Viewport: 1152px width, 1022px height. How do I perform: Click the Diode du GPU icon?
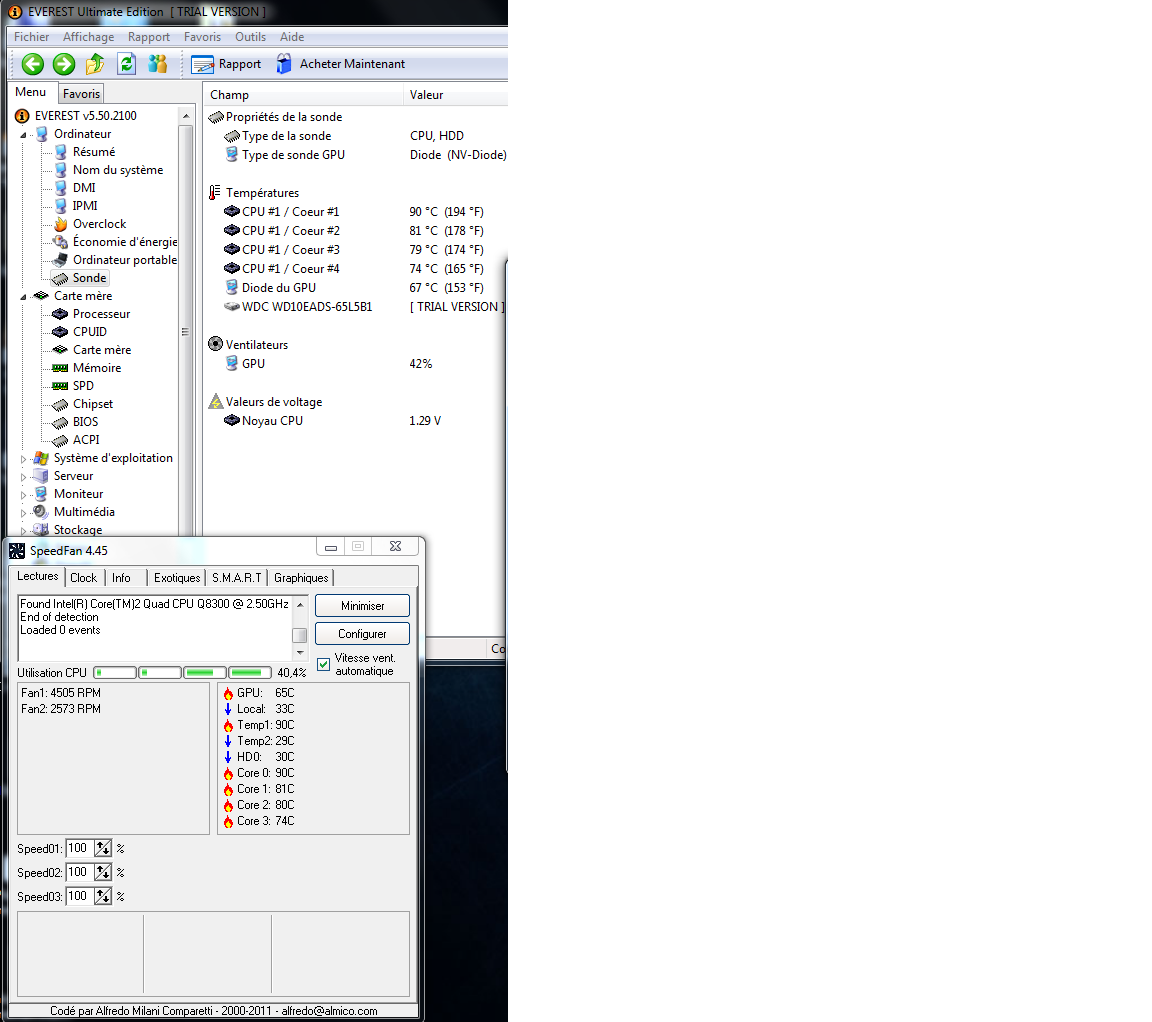[231, 287]
